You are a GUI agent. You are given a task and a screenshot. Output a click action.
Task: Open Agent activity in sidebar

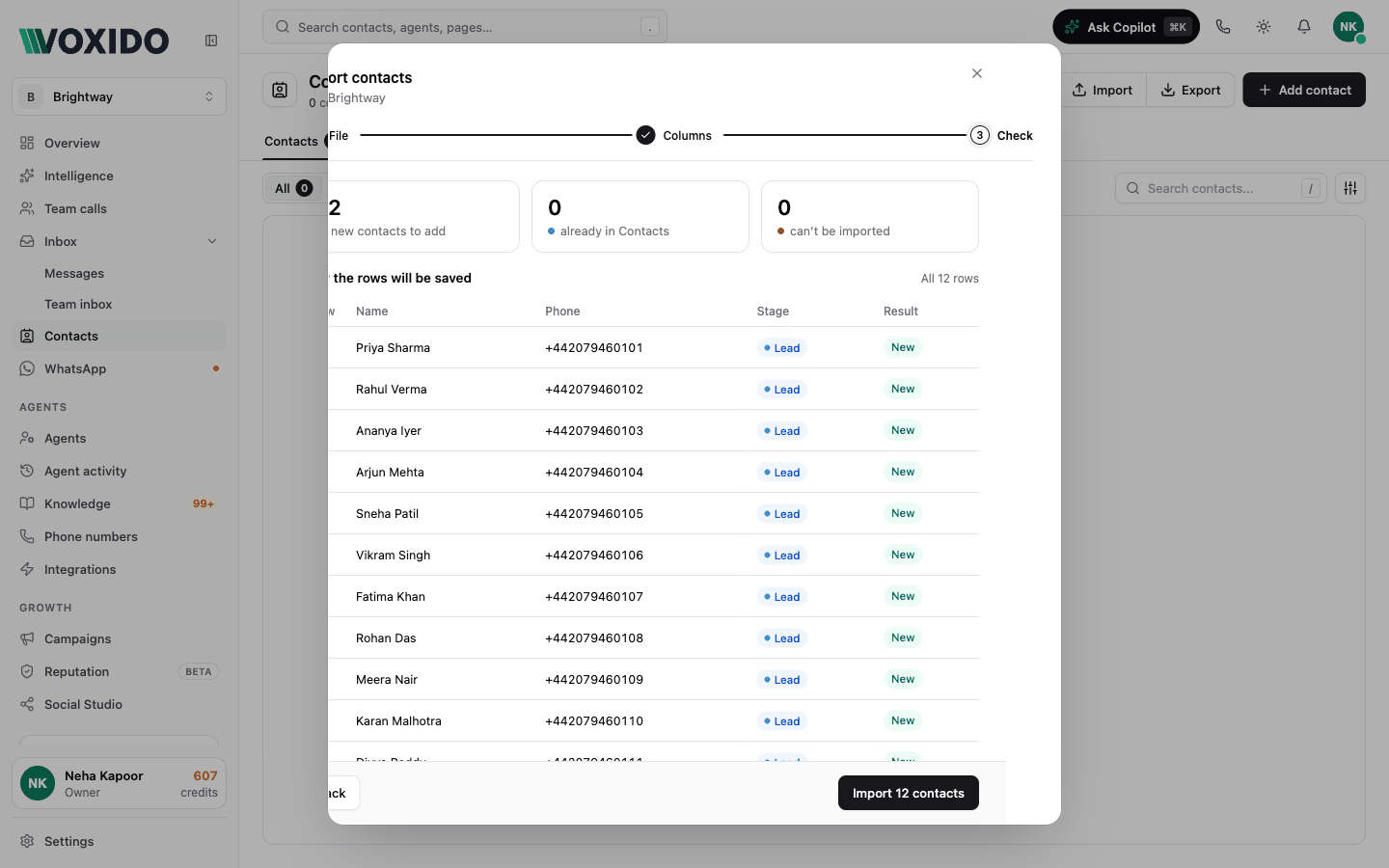[x=119, y=471]
